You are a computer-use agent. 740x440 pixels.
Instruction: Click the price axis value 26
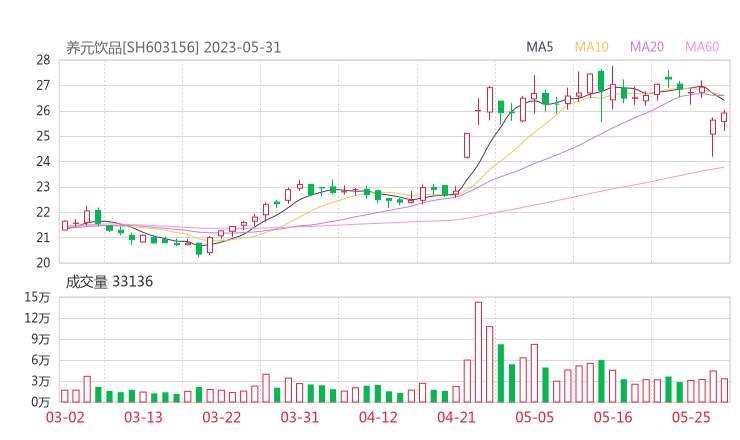click(x=43, y=111)
